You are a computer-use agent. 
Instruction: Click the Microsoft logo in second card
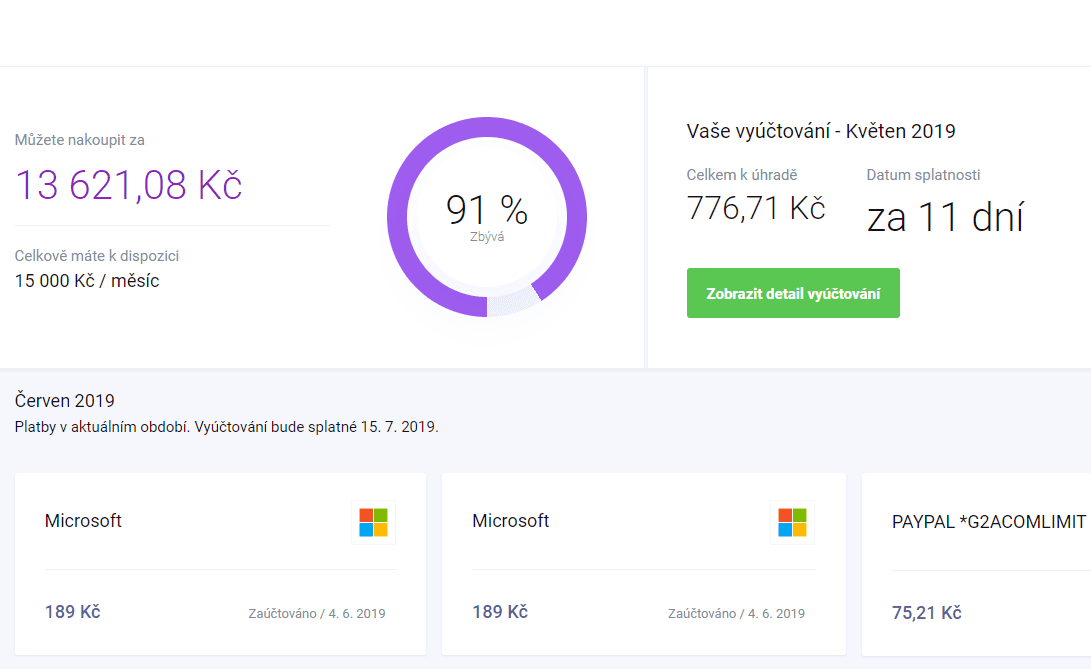pos(792,522)
